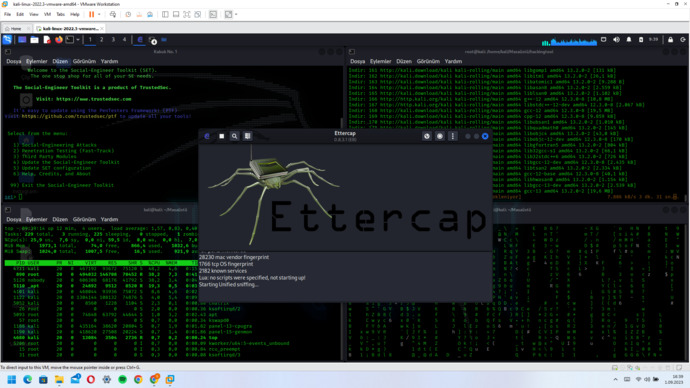This screenshot has width=690, height=388.
Task: Pause the virtual machine with the pause button
Action: tap(92, 15)
